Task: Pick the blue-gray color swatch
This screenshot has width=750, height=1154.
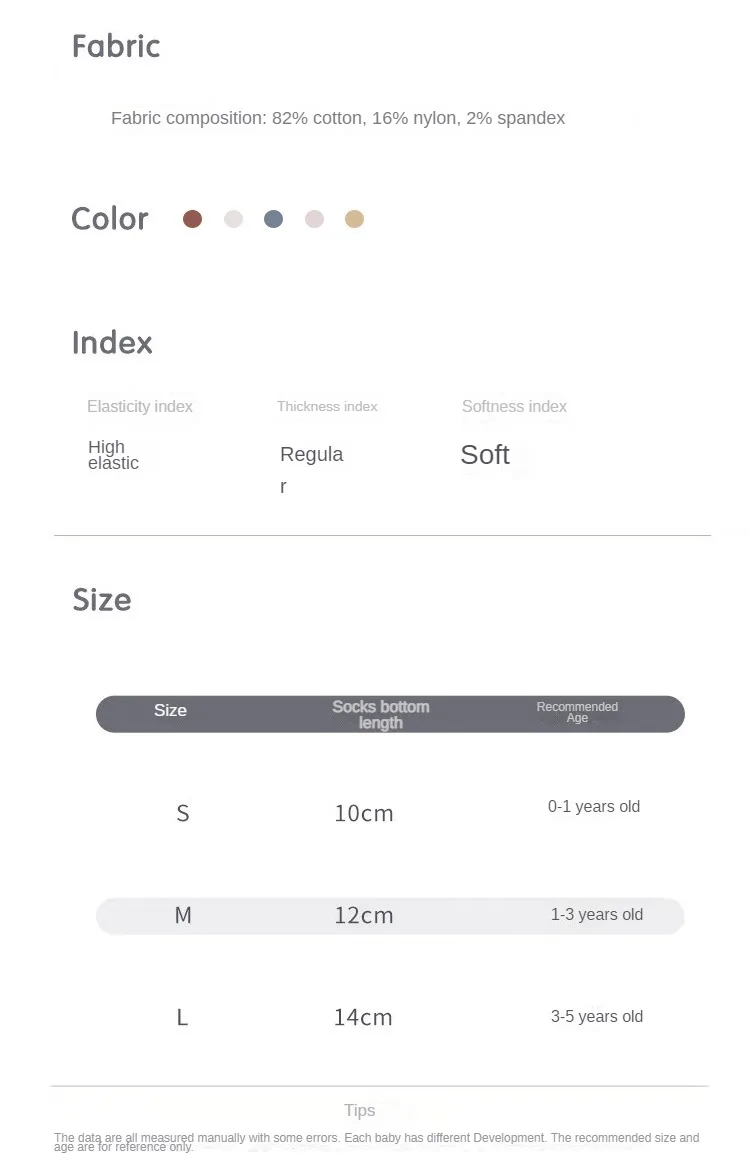Action: 274,219
